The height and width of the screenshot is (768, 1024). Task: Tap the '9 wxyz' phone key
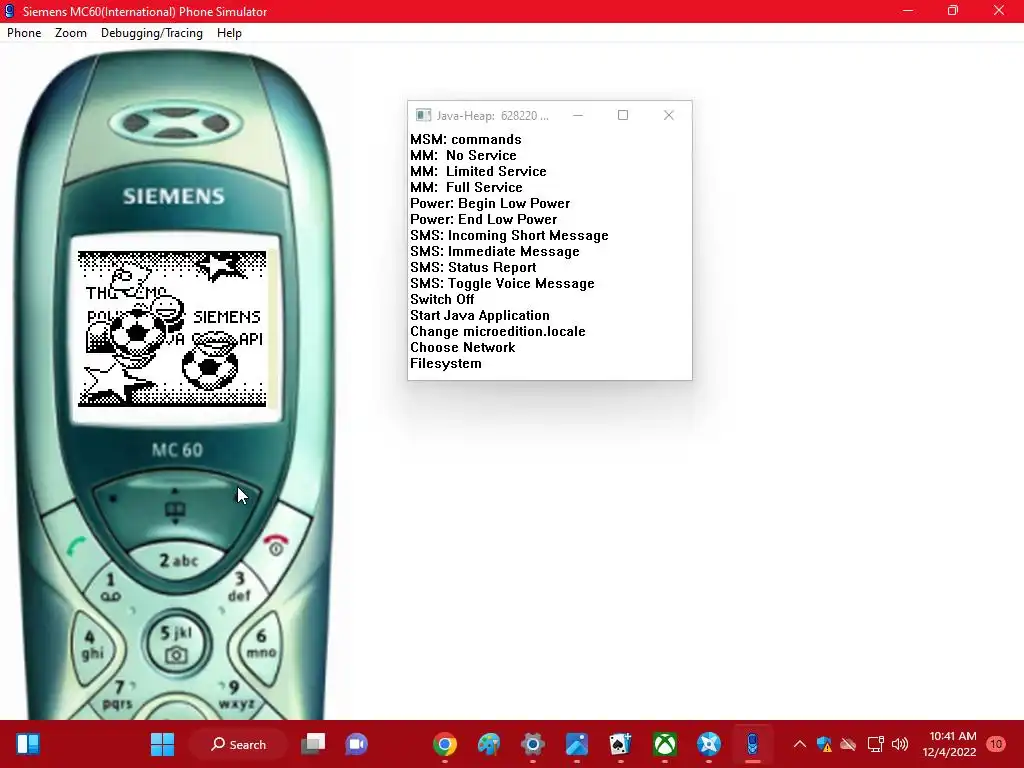tap(235, 696)
